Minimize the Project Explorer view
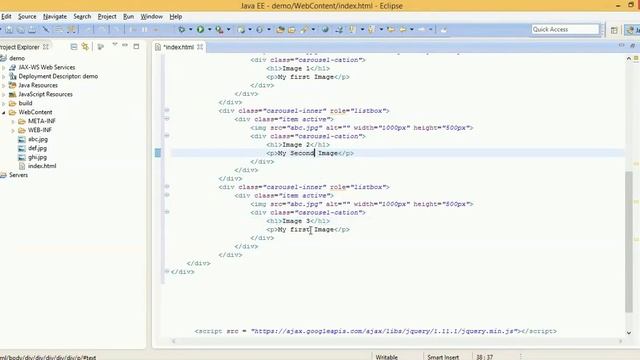This screenshot has height=360, width=640. pyautogui.click(x=125, y=46)
